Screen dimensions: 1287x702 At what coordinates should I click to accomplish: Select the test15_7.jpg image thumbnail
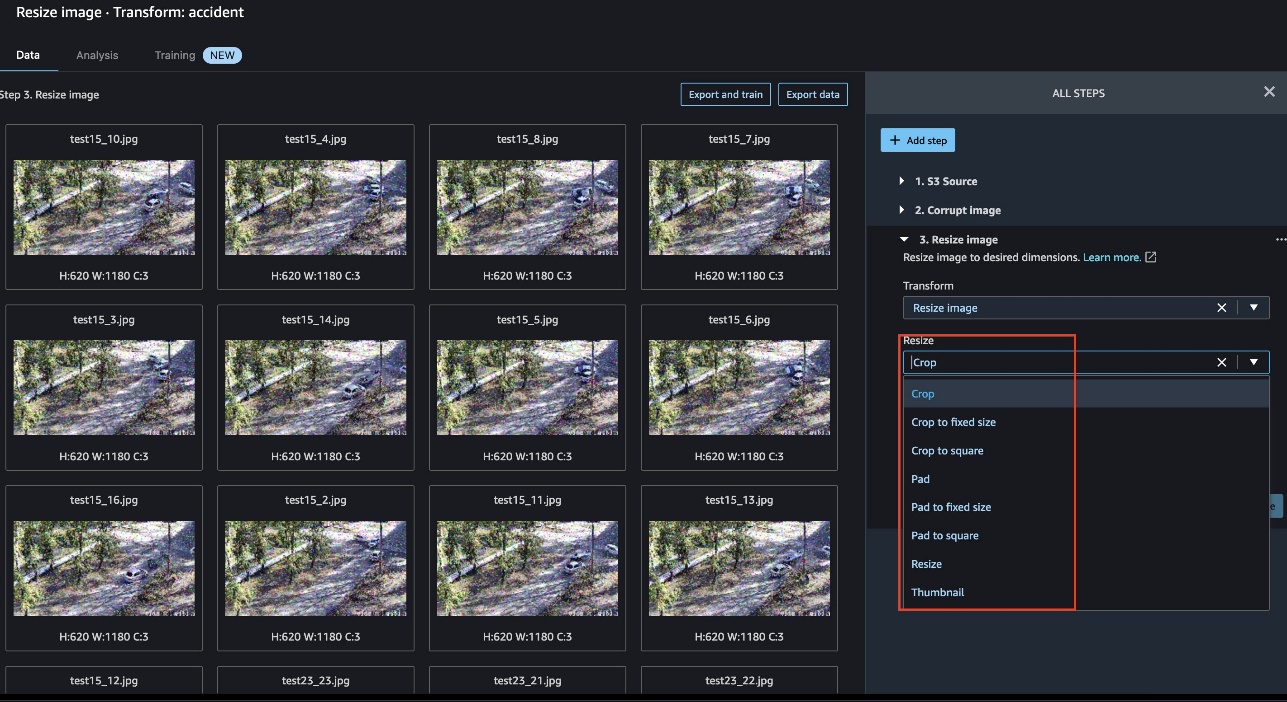pyautogui.click(x=740, y=207)
